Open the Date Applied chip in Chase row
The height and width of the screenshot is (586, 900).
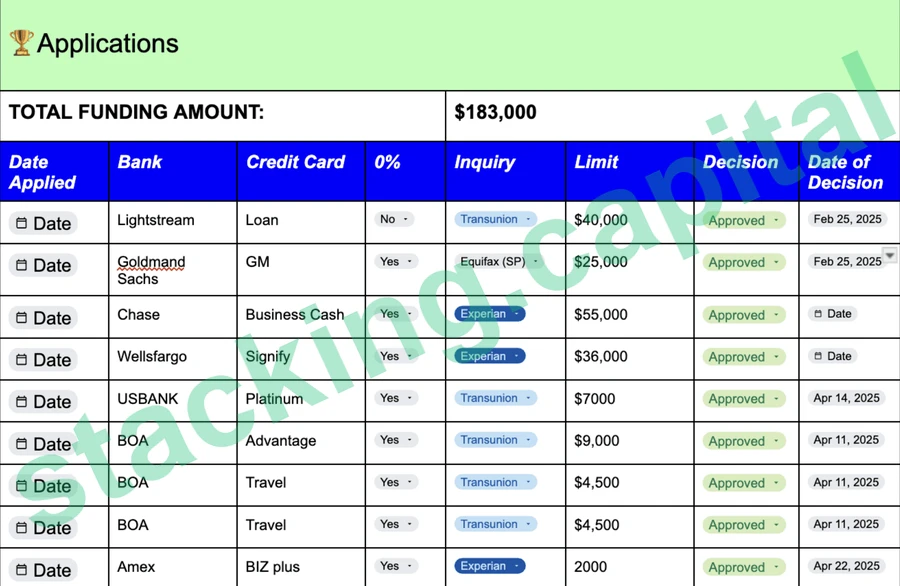pyautogui.click(x=43, y=318)
